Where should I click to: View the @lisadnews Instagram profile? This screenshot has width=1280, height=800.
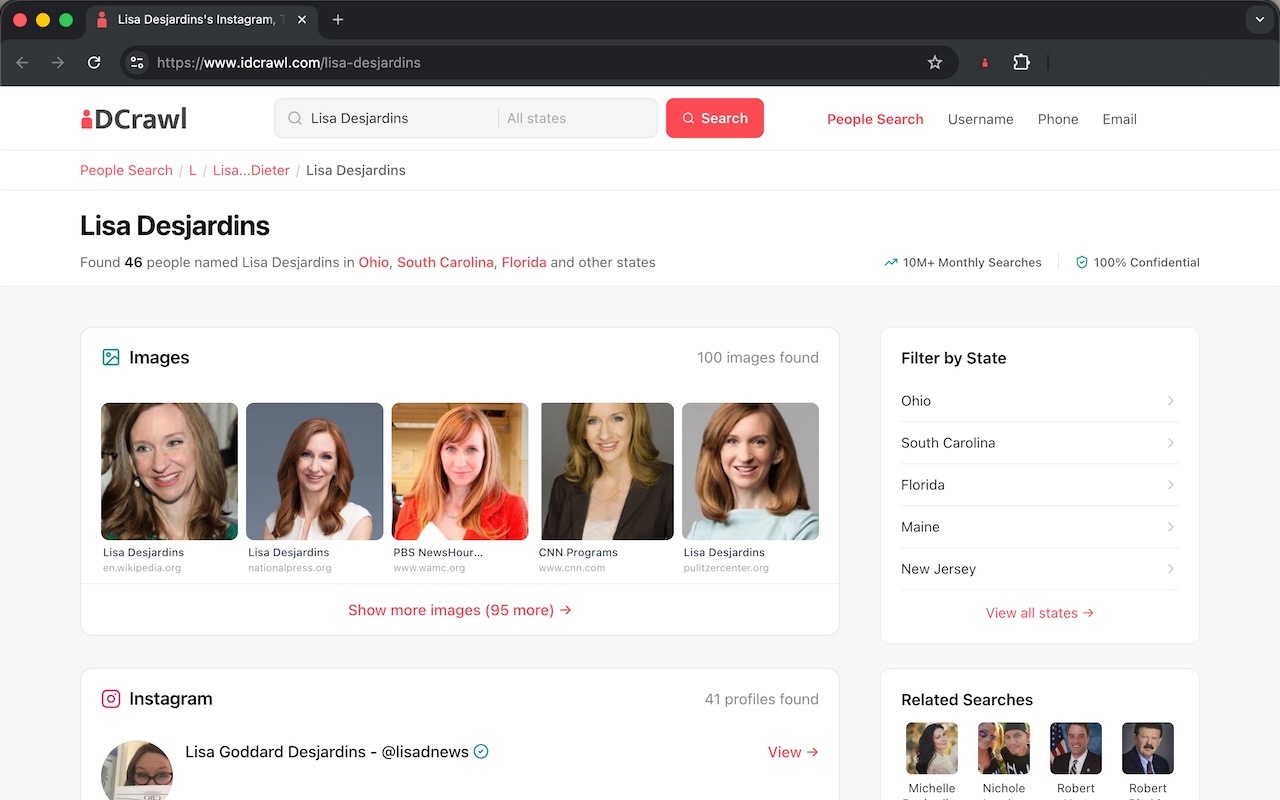click(793, 752)
